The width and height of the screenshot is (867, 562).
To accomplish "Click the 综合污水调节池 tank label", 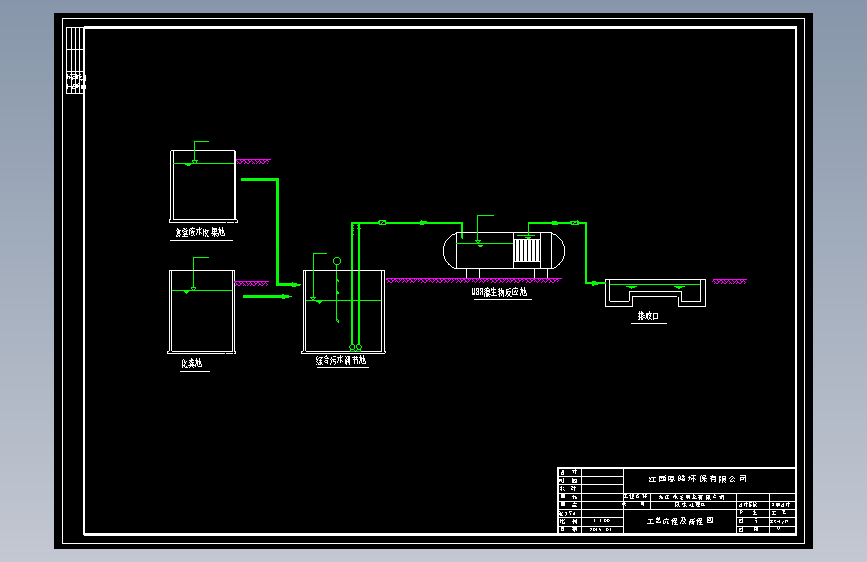I will point(341,360).
